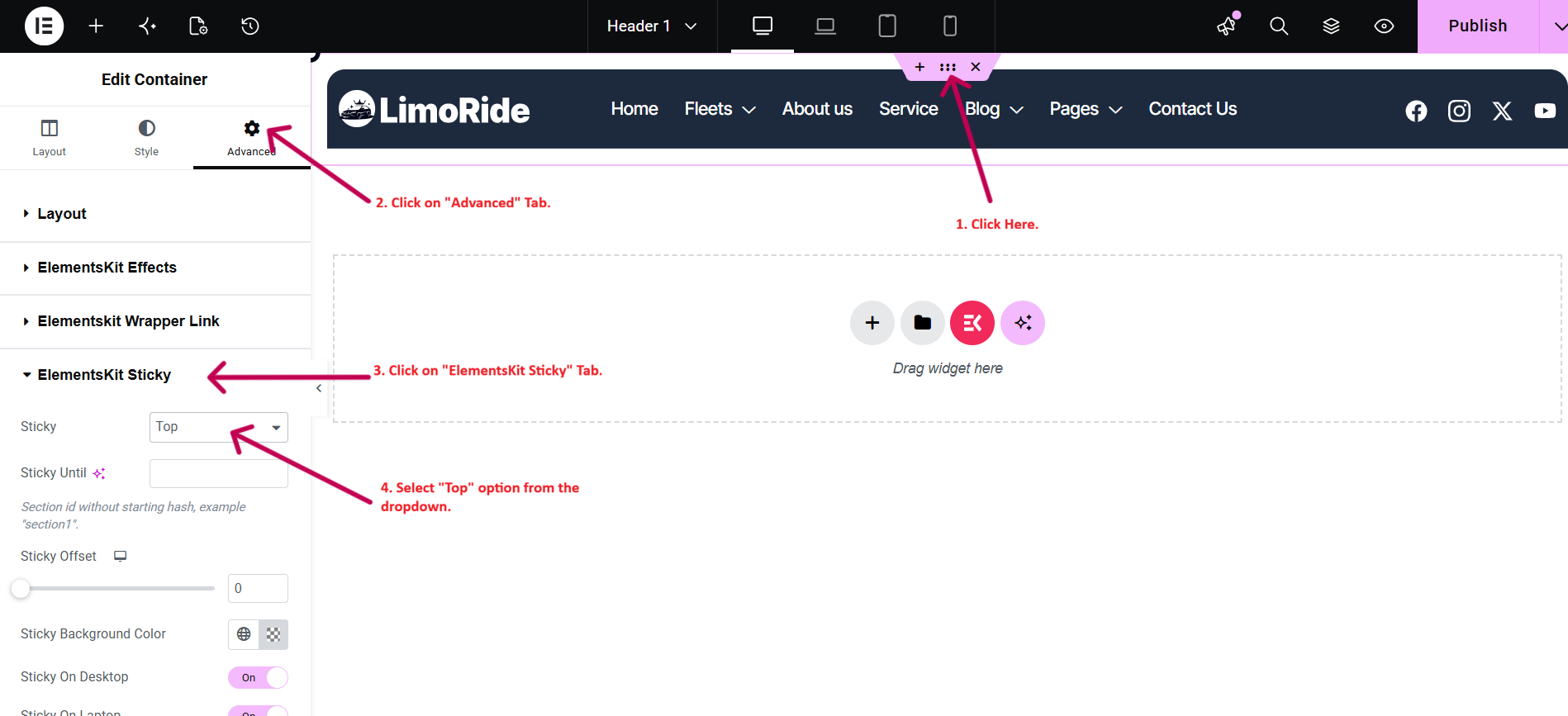
Task: Collapse the ElementsKit Sticky section
Action: pos(155,375)
